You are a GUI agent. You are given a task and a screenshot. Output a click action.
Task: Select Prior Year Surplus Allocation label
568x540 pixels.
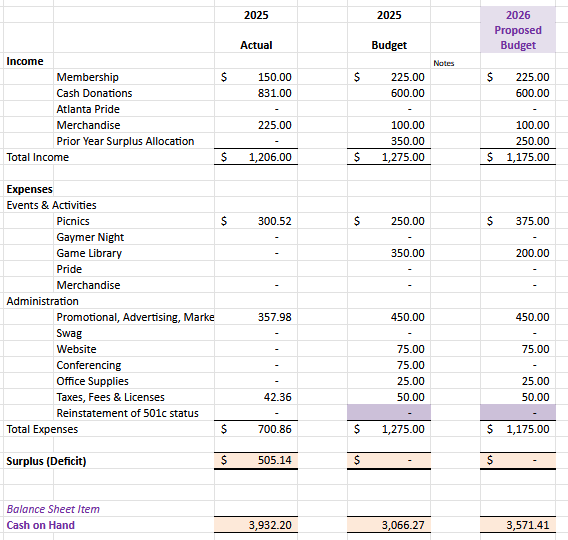[x=125, y=141]
